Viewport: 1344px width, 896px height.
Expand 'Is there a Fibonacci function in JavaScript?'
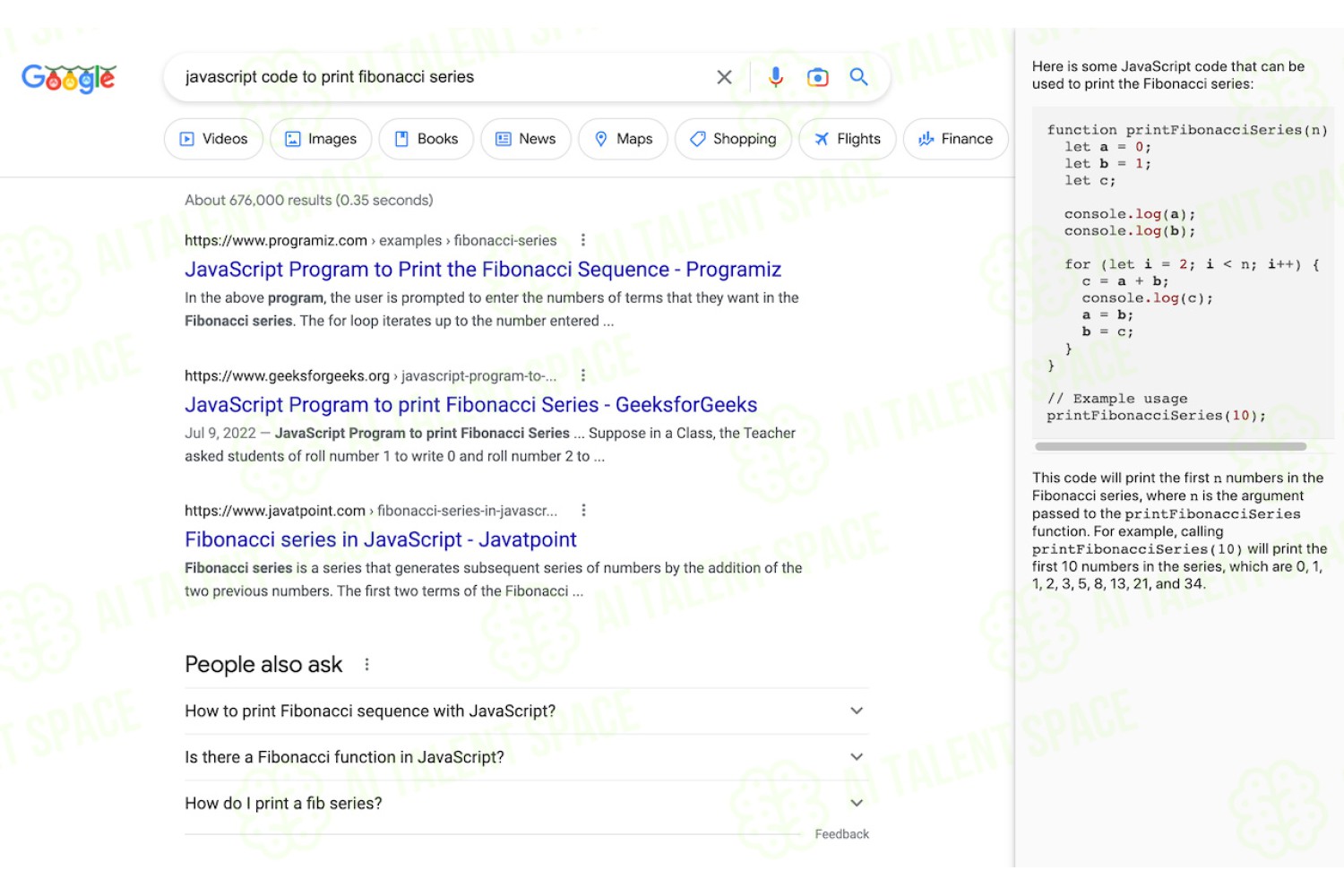(527, 757)
